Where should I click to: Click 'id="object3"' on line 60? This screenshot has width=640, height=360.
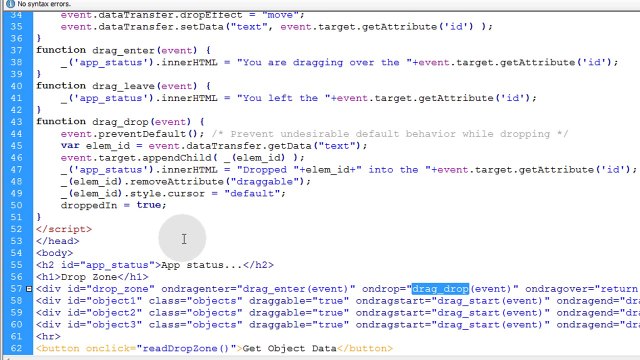101,325
